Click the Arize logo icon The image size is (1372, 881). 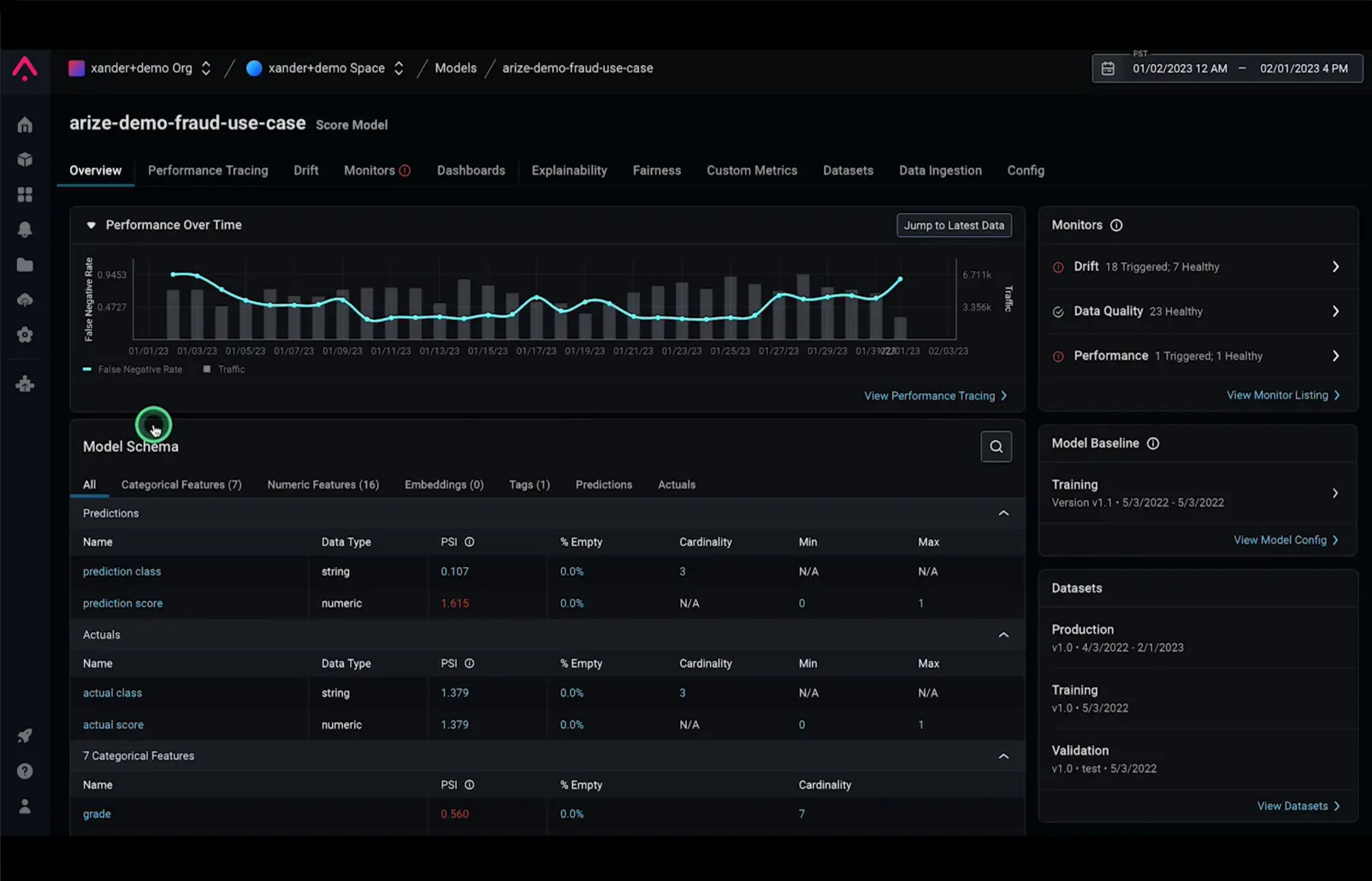[25, 68]
